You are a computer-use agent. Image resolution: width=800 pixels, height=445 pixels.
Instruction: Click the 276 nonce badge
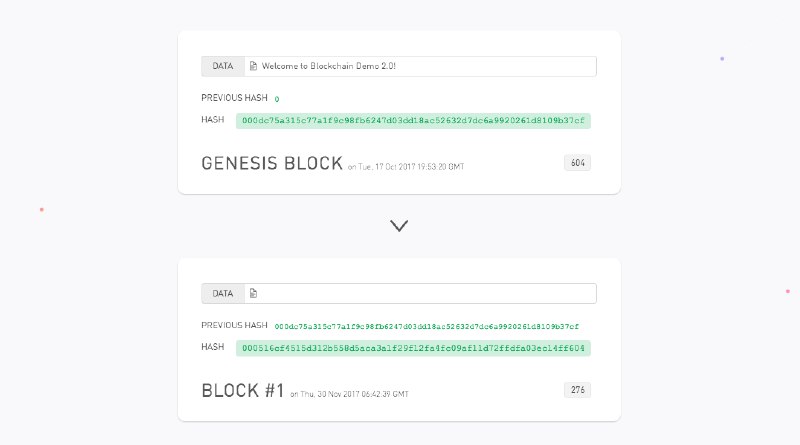coord(578,390)
